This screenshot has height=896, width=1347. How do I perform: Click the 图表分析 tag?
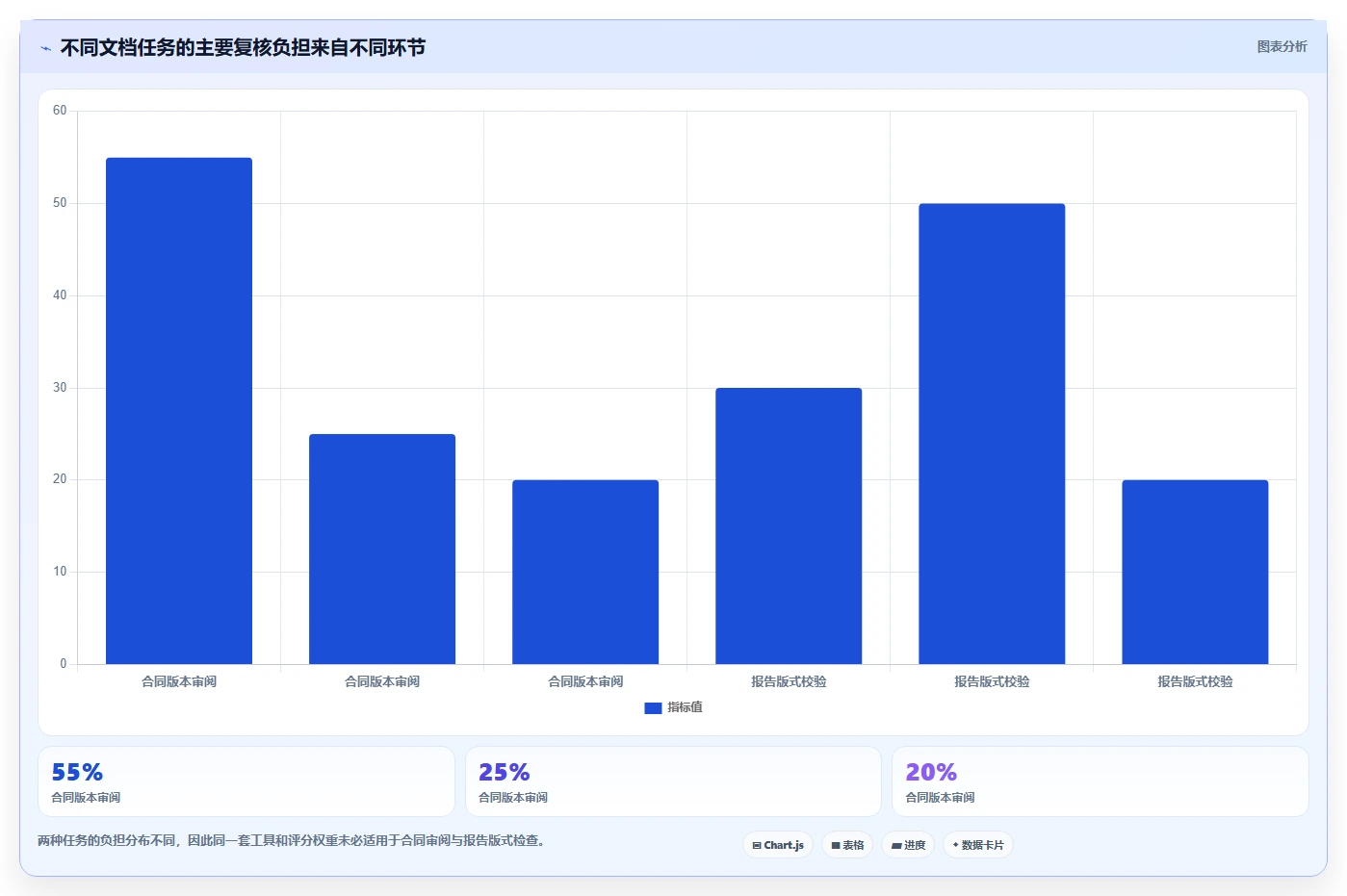point(1282,46)
